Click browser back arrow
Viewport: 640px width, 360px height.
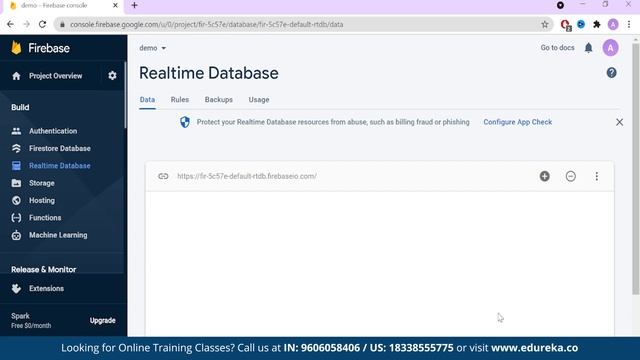10,24
